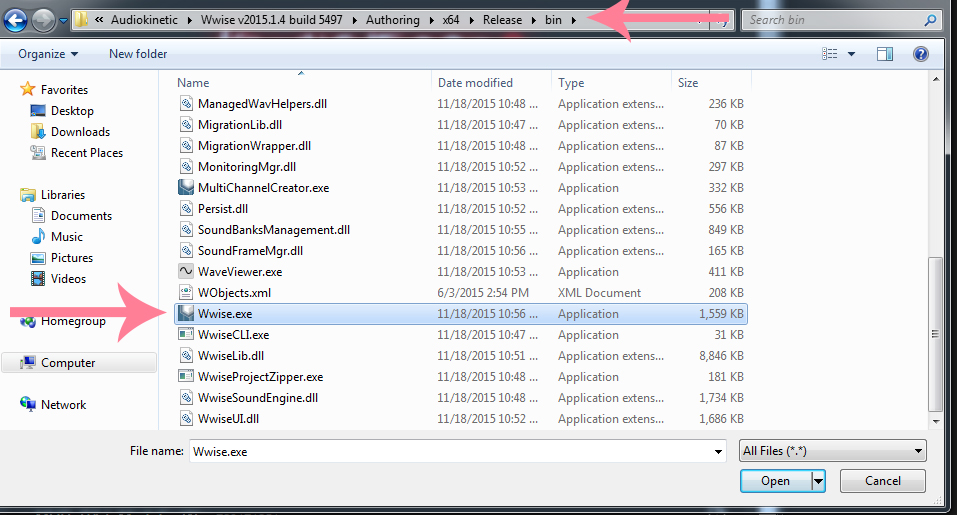Select the Authoring segment in the address bar
957x515 pixels.
point(392,20)
